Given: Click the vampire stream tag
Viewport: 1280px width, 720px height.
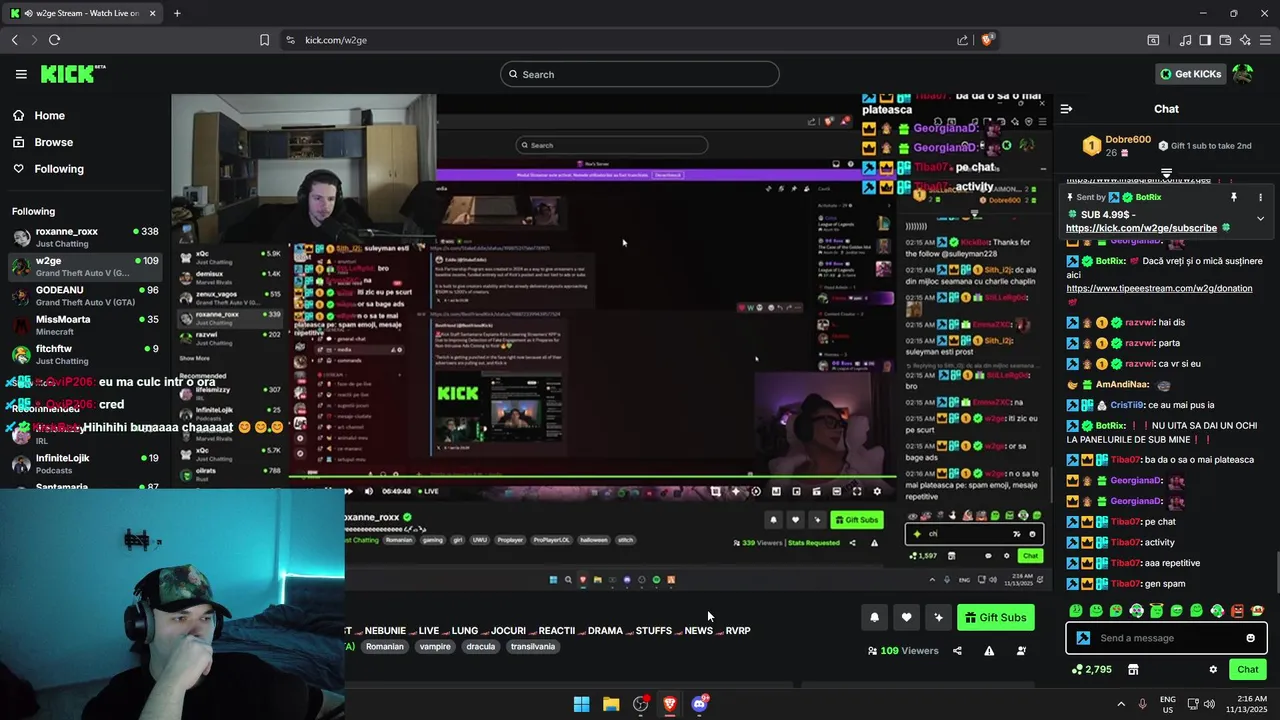Looking at the screenshot, I should point(435,647).
